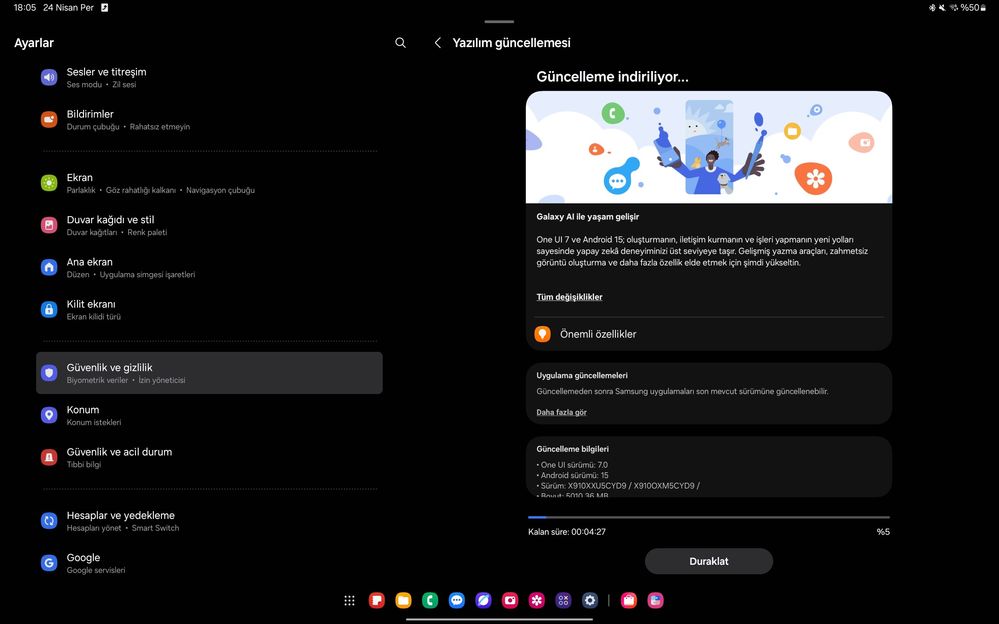Open Güvenlik ve acil durum settings
Viewport: 999px width, 624px height.
tap(209, 457)
